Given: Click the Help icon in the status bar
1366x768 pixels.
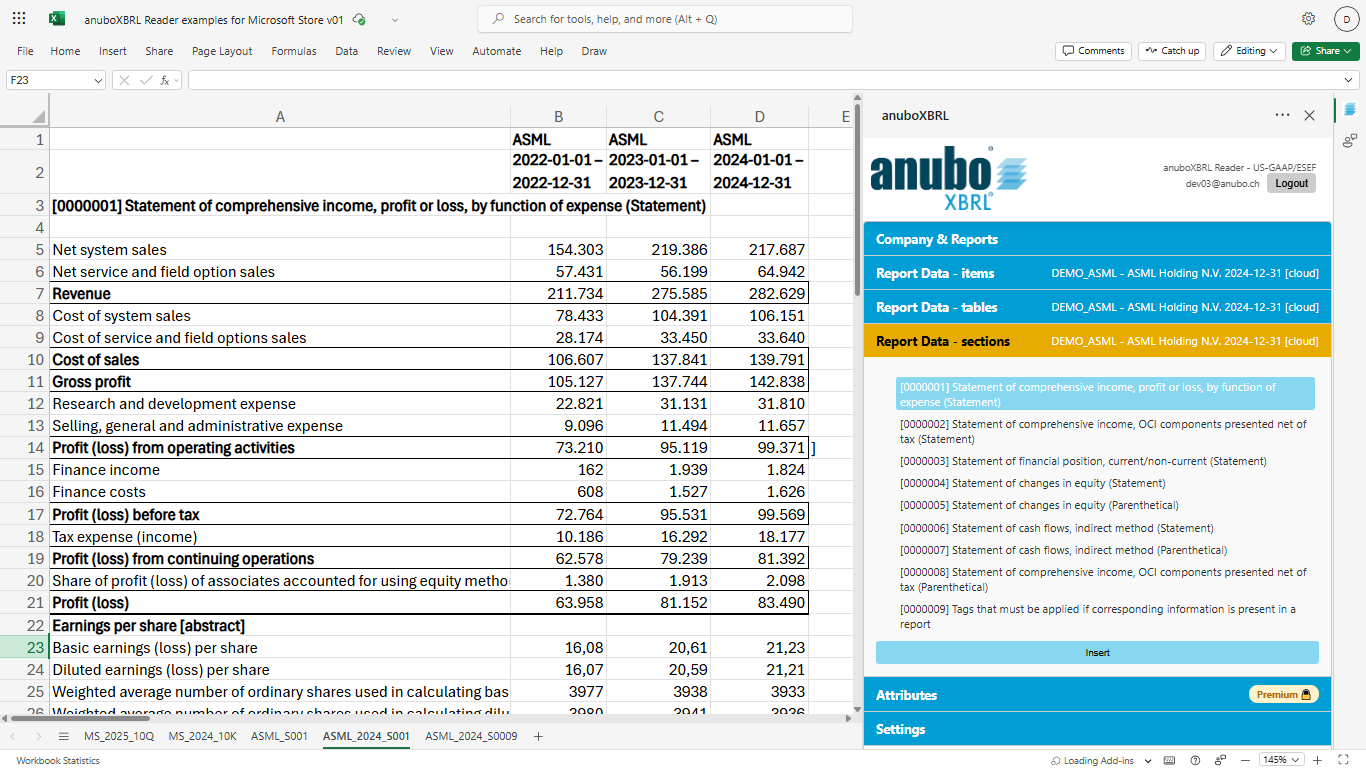Looking at the screenshot, I should pyautogui.click(x=1195, y=760).
